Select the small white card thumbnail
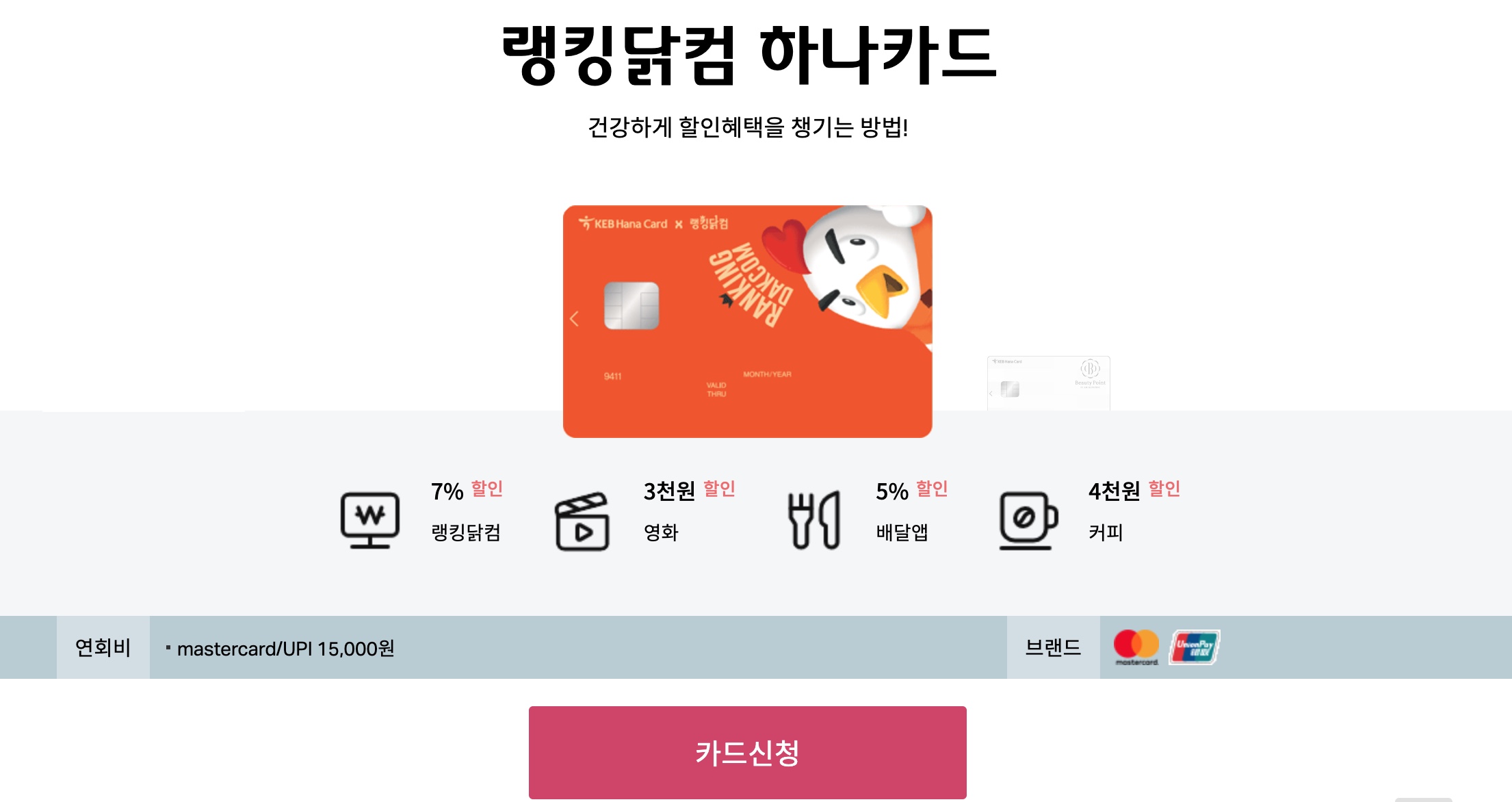This screenshot has height=802, width=1512. coord(1048,383)
